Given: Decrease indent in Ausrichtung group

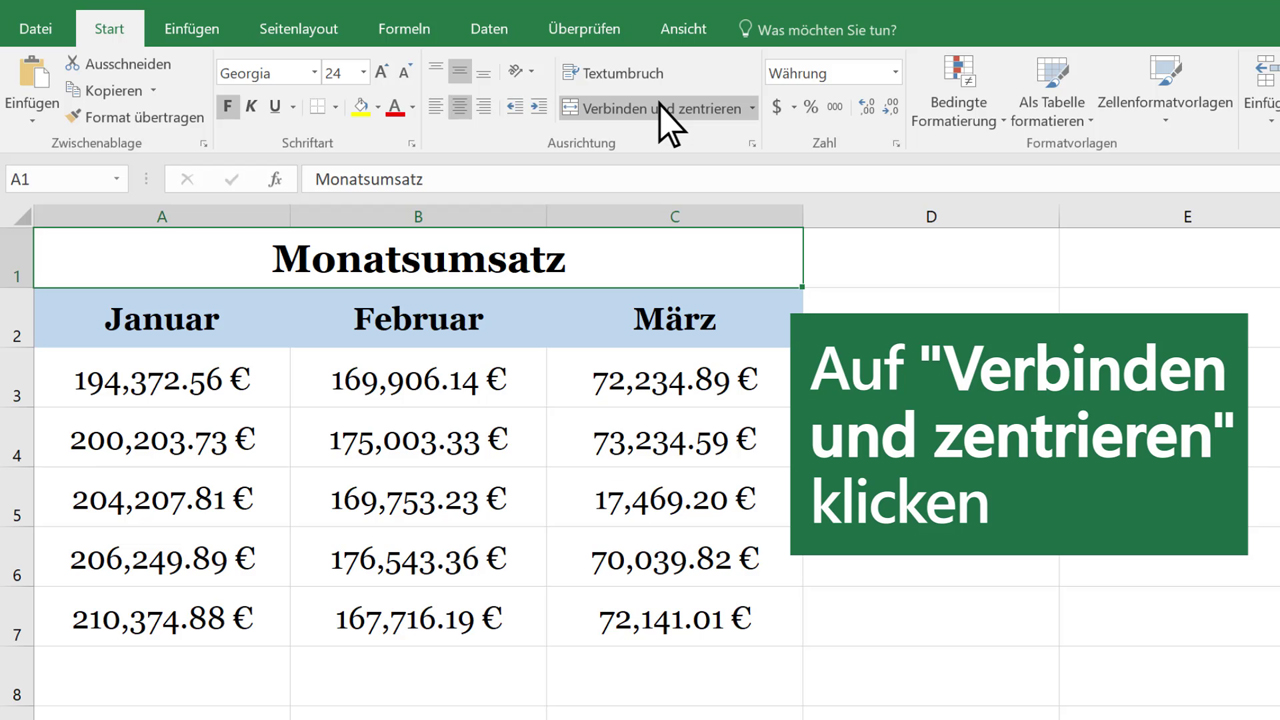Looking at the screenshot, I should point(515,106).
